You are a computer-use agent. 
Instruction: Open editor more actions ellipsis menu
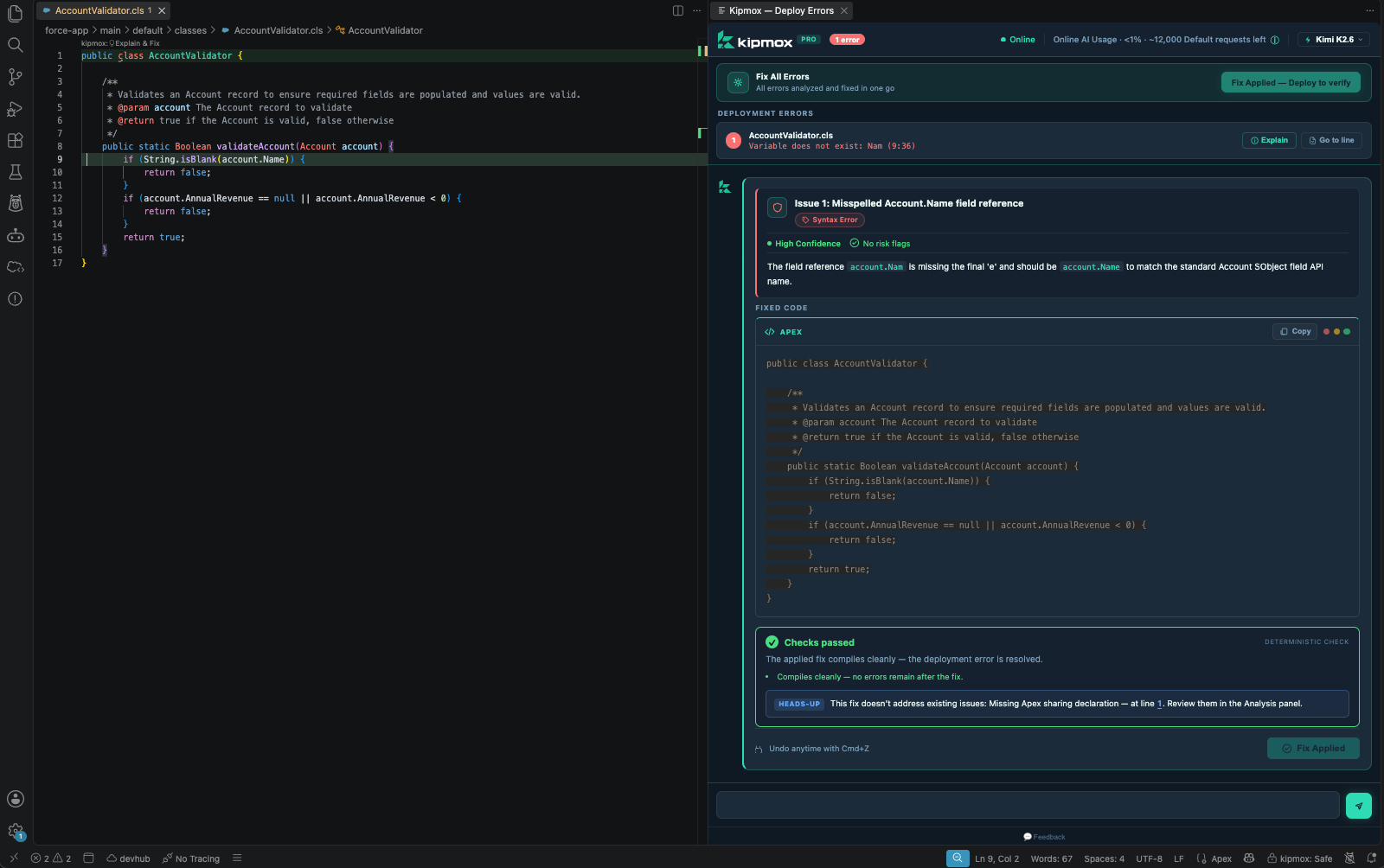[x=696, y=10]
